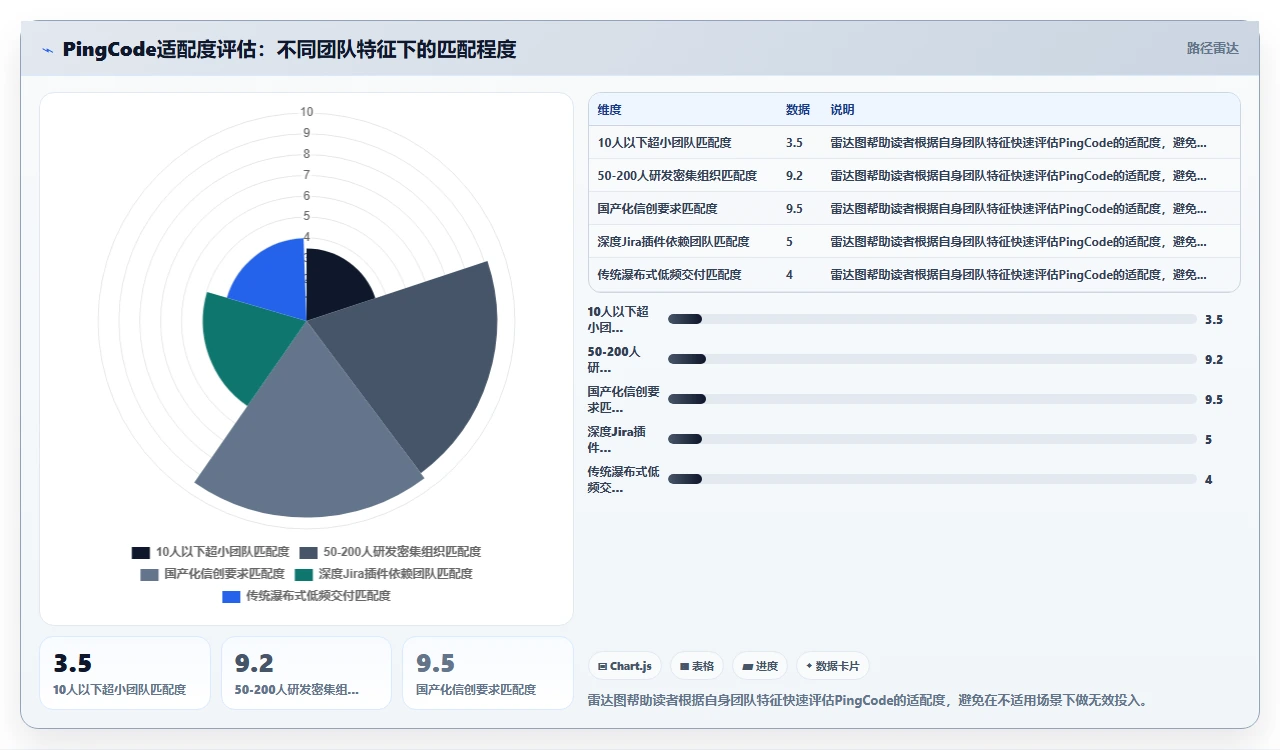Select the 传统瀑布式低频交付匹配度 table row
Image resolution: width=1280 pixels, height=750 pixels.
914,274
